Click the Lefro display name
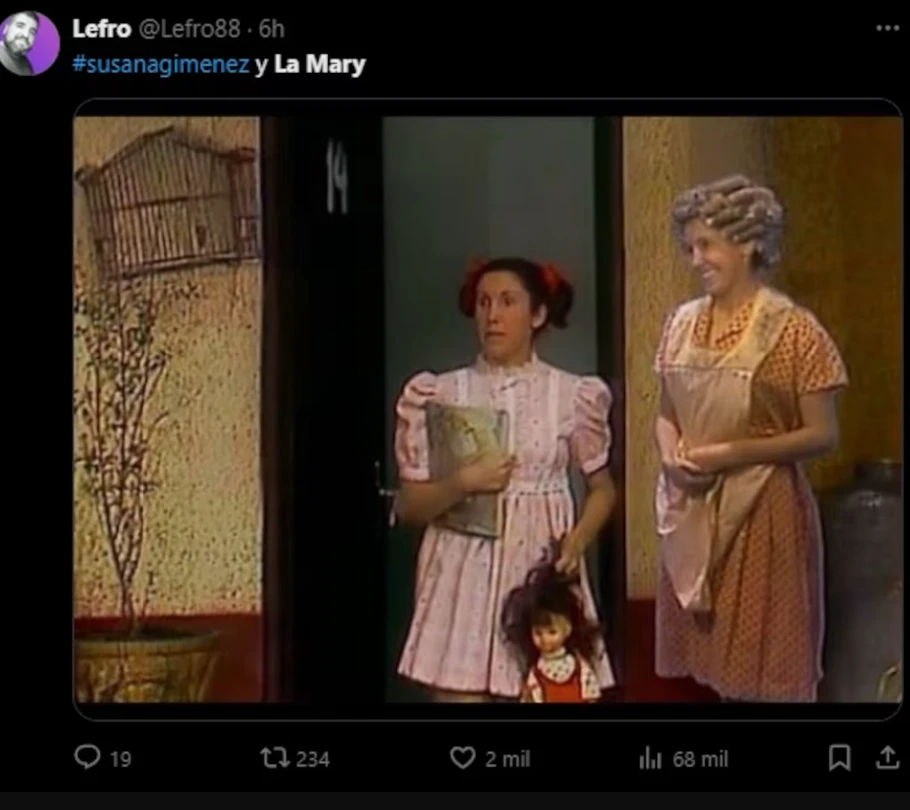 click(102, 28)
